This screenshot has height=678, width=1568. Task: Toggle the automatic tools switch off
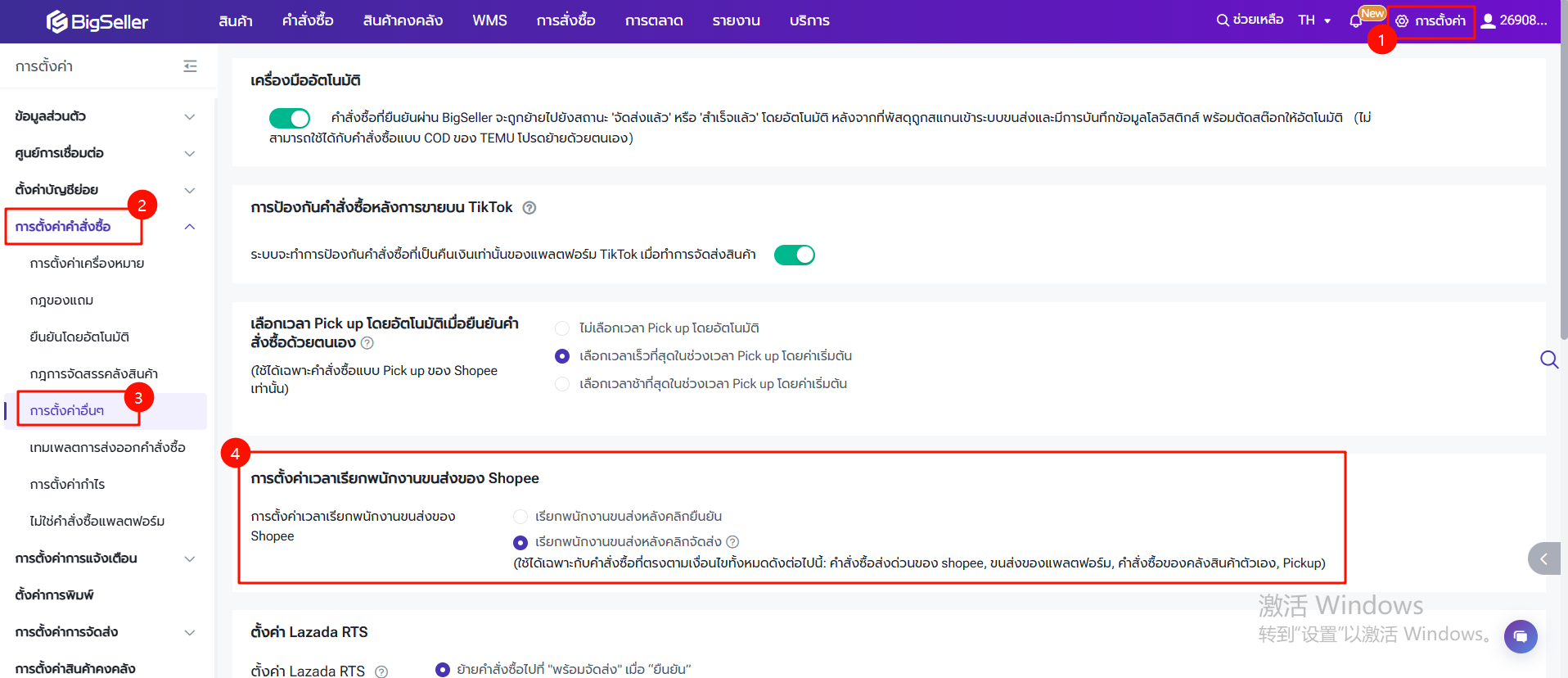(x=290, y=119)
